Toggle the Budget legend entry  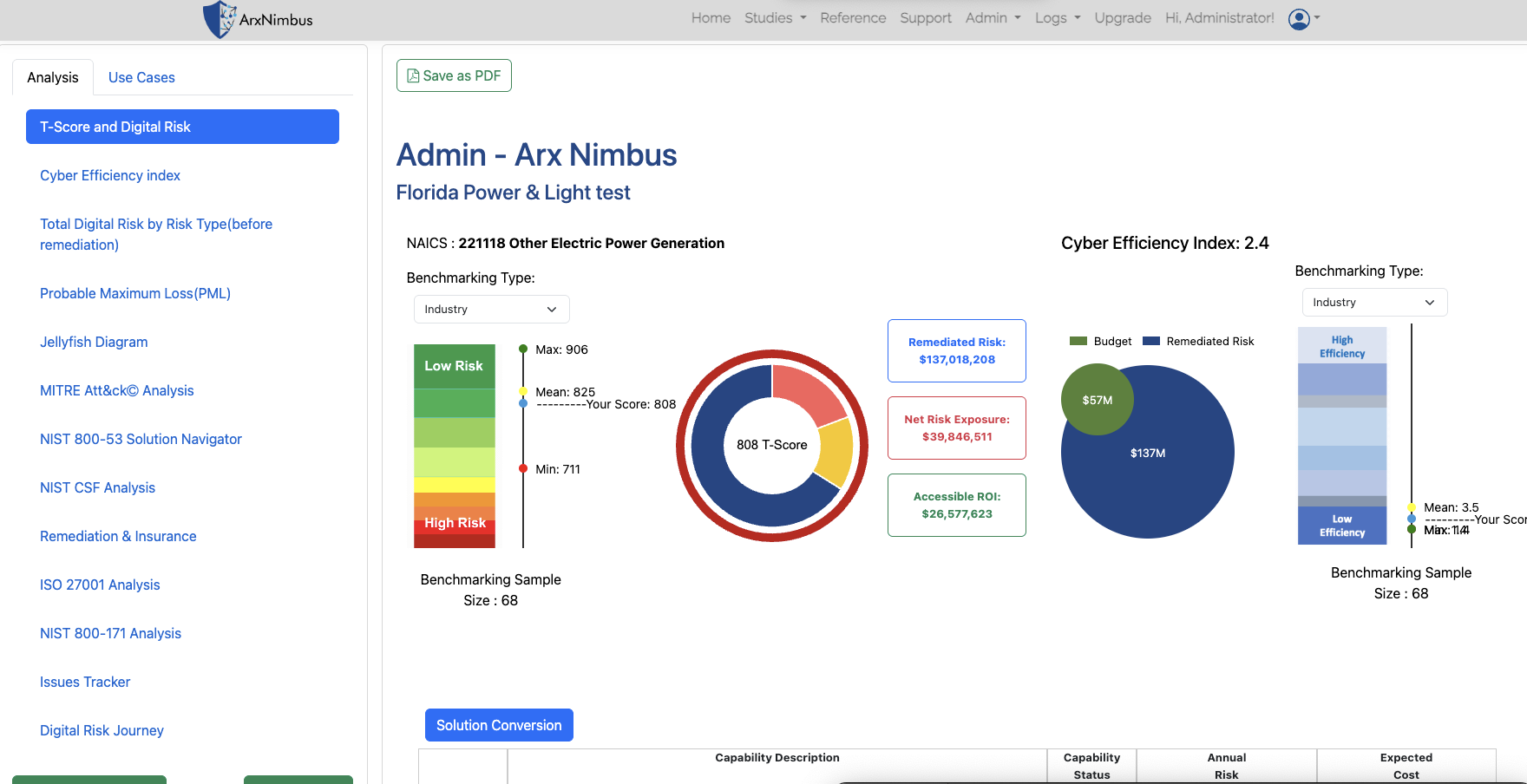(1101, 341)
